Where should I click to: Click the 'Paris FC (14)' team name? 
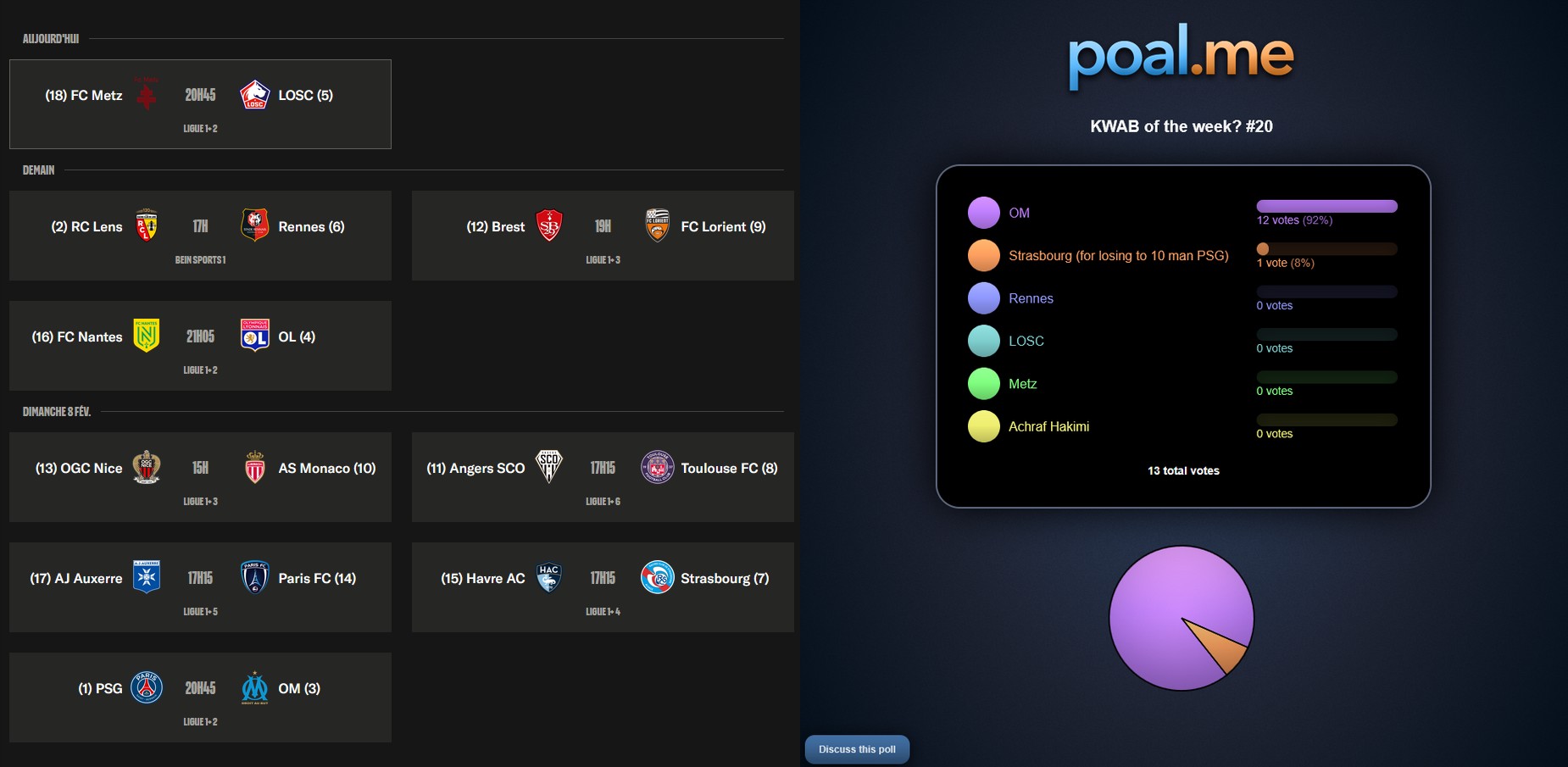coord(317,578)
